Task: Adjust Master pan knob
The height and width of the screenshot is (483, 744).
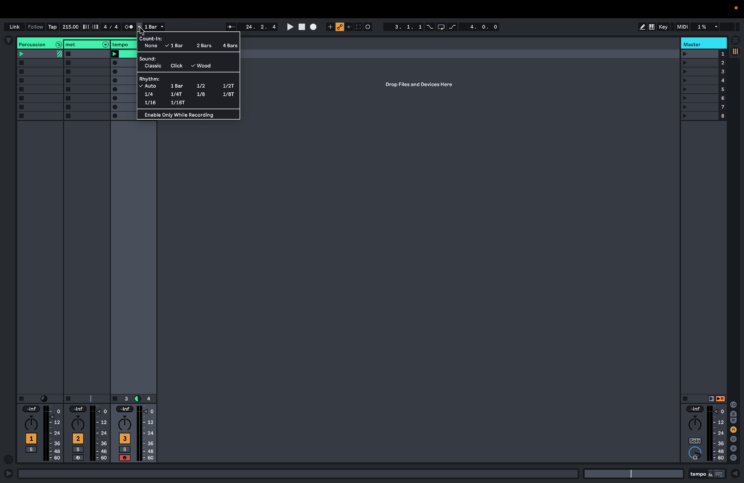Action: [x=695, y=423]
